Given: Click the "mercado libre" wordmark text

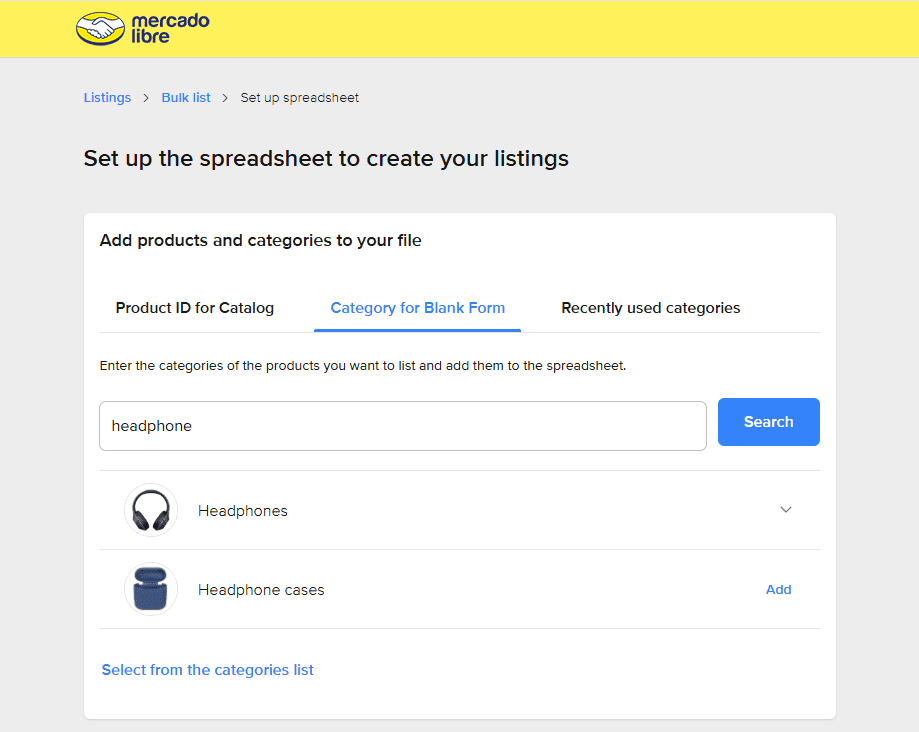Looking at the screenshot, I should (170, 28).
